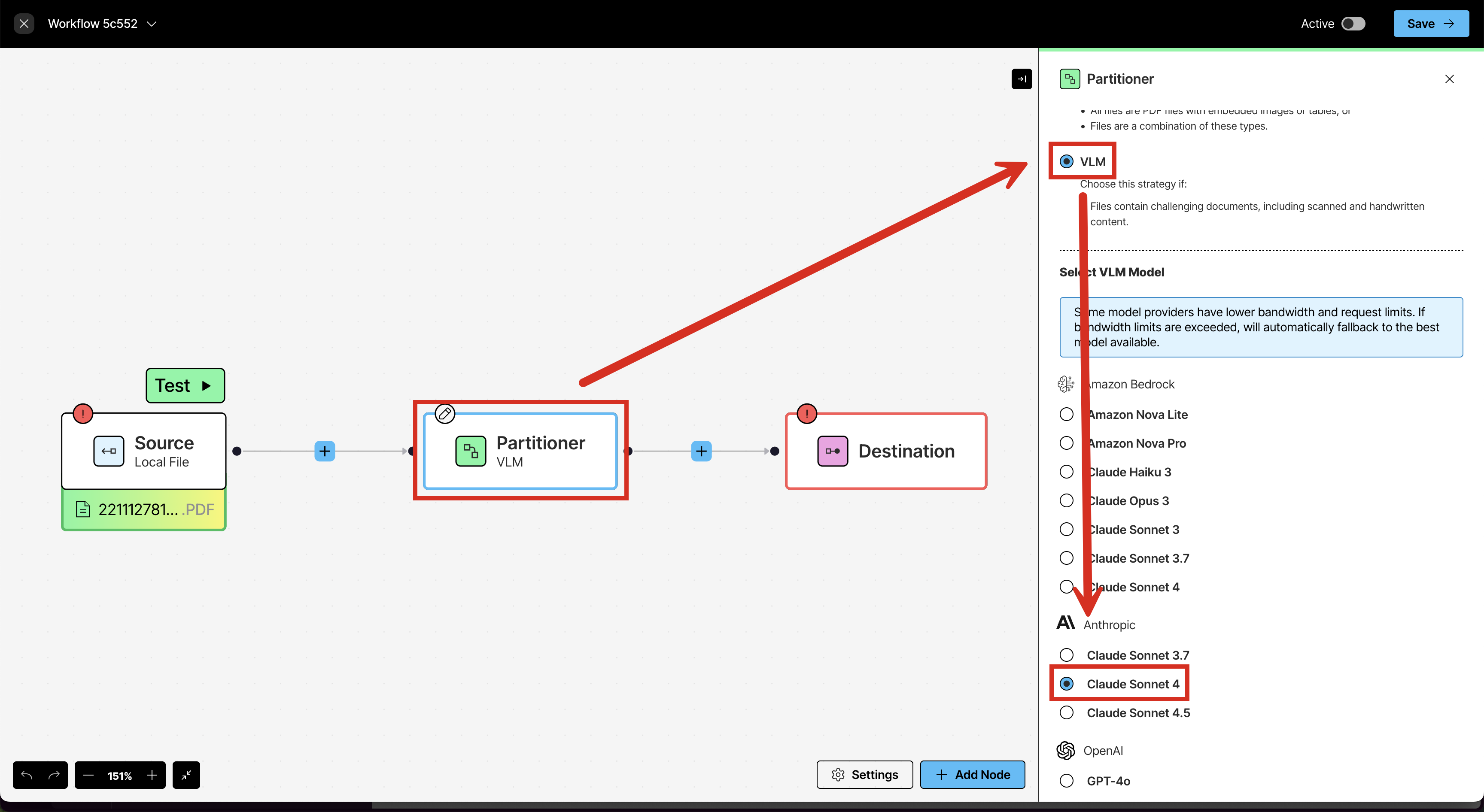Screen dimensions: 1484x812
Task: Click the Amazon Bedrock provider icon
Action: 1066,384
